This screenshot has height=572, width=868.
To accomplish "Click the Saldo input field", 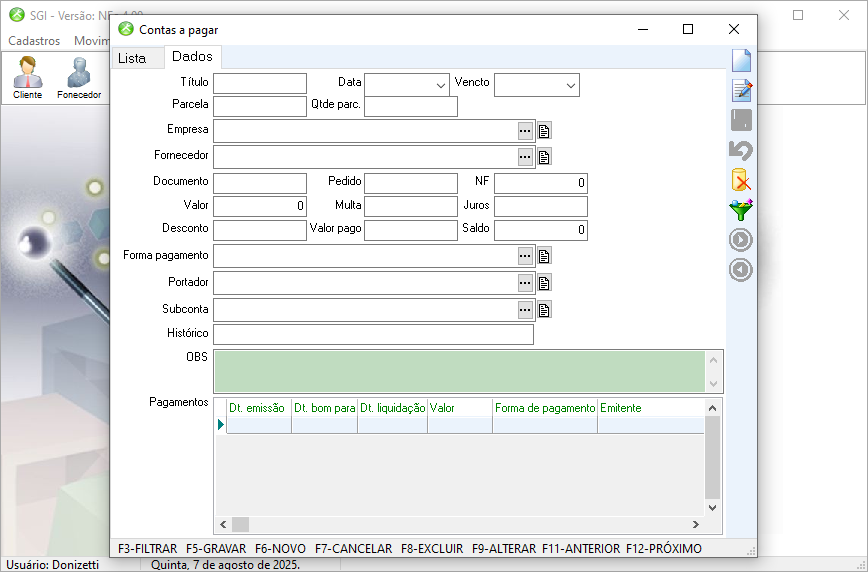I will pos(541,230).
